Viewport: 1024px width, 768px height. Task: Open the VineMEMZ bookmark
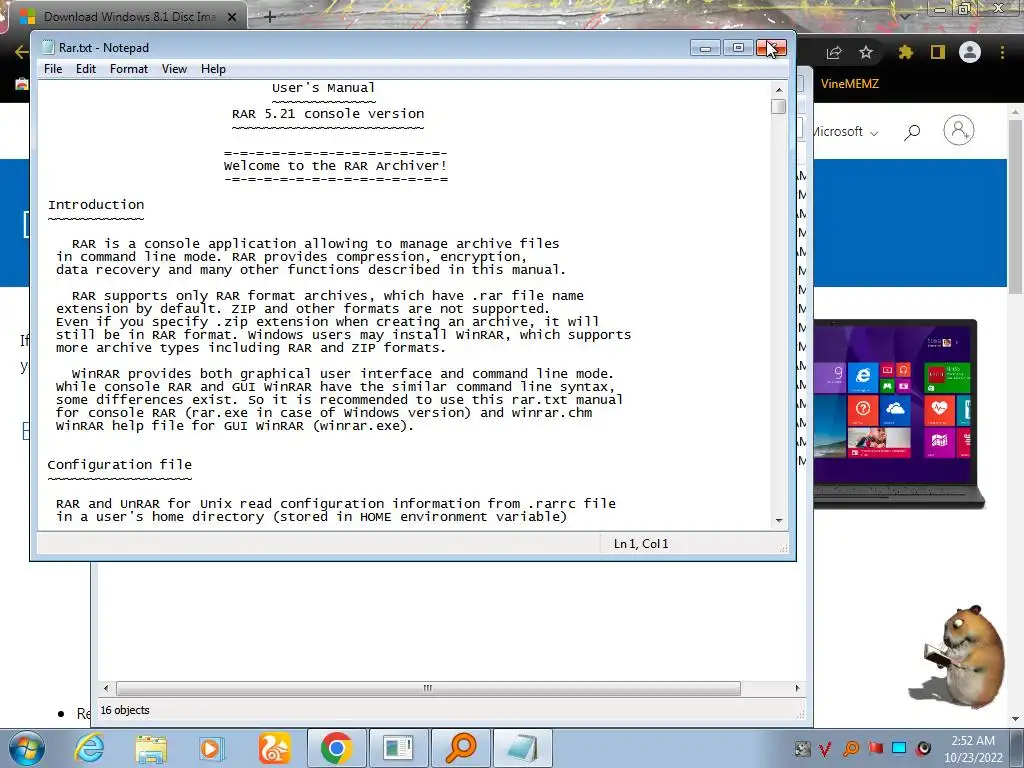click(x=850, y=84)
